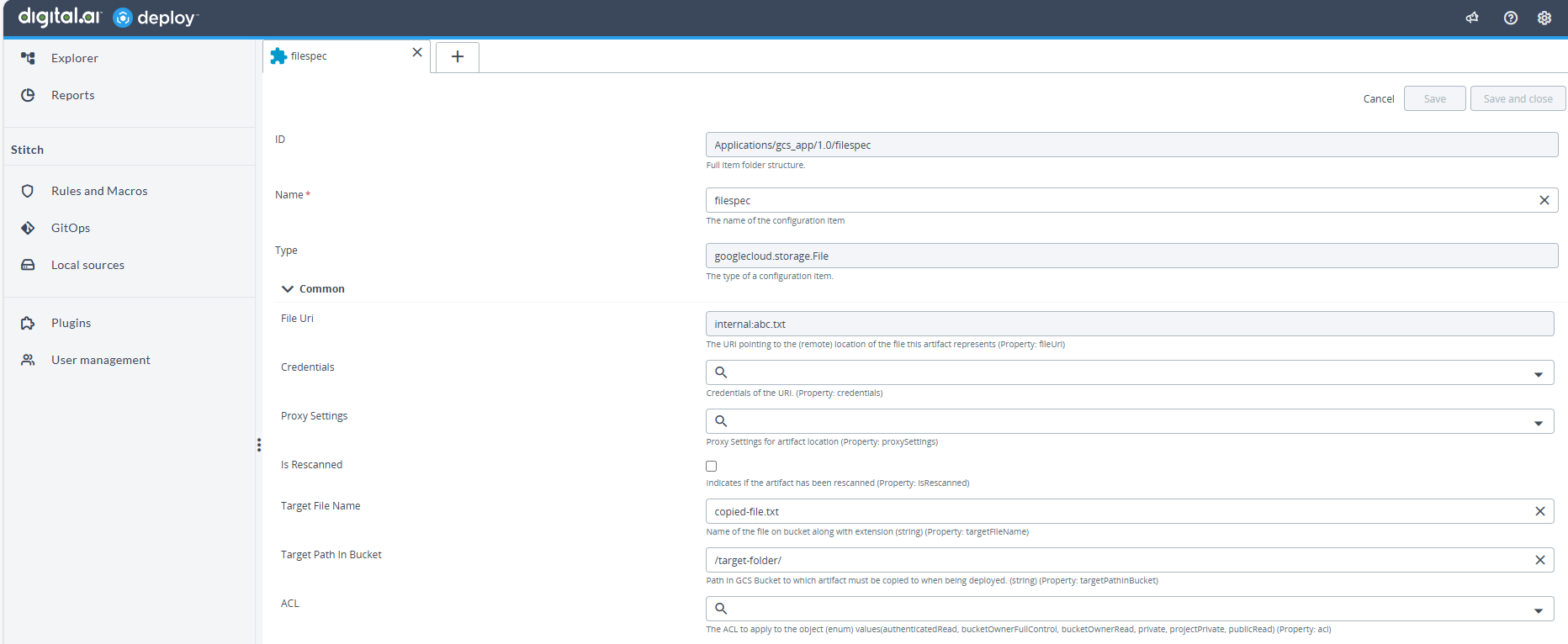Expand the Credentials dropdown arrow
1568x644 pixels.
[x=1538, y=374]
